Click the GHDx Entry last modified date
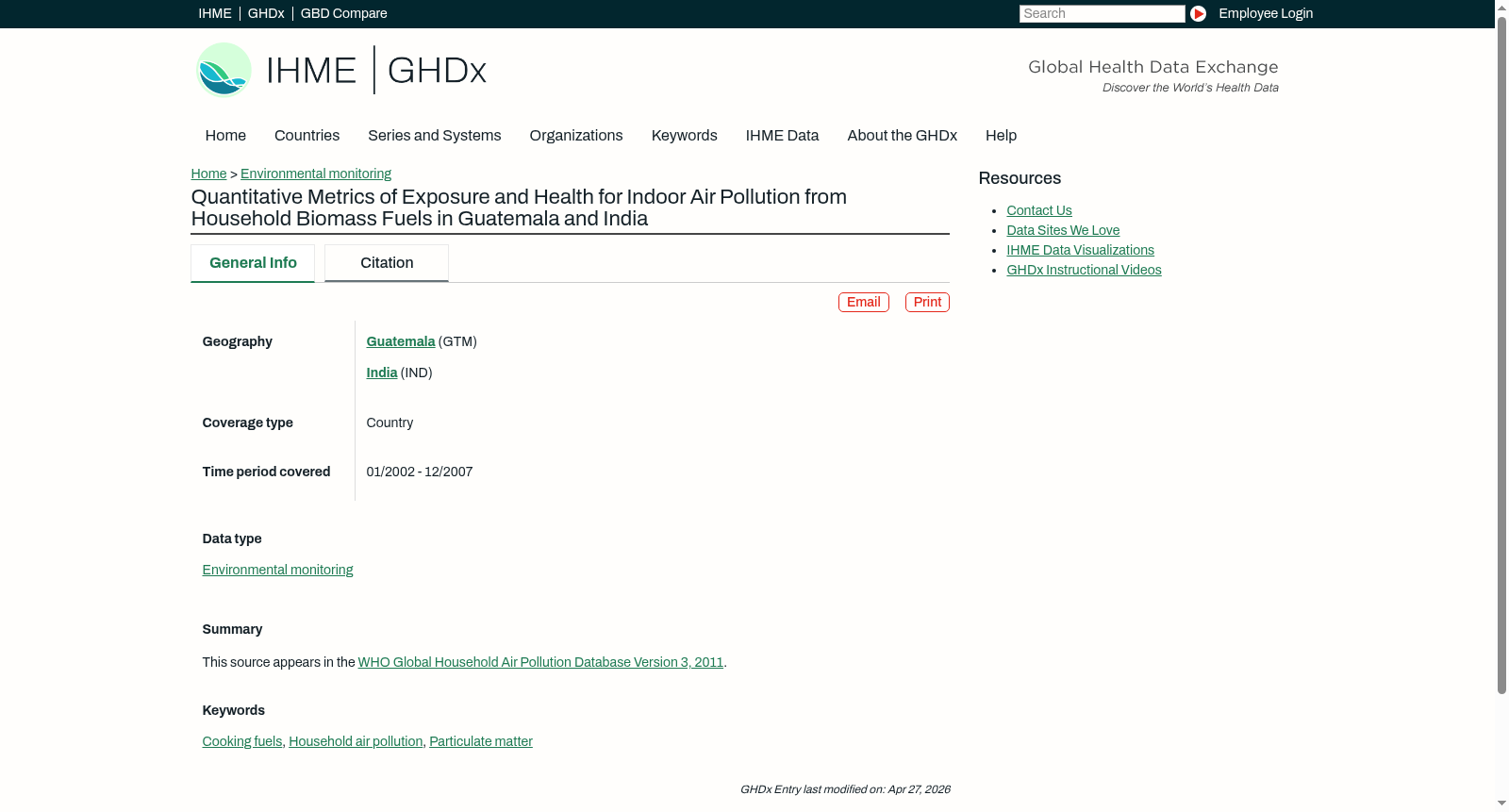This screenshot has height=812, width=1509. [x=845, y=789]
